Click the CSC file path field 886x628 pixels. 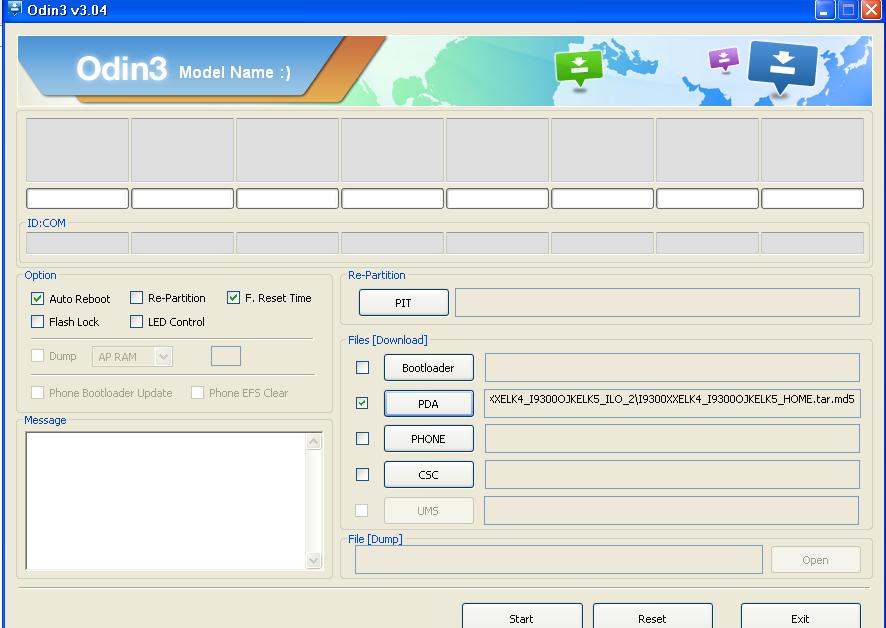click(672, 474)
